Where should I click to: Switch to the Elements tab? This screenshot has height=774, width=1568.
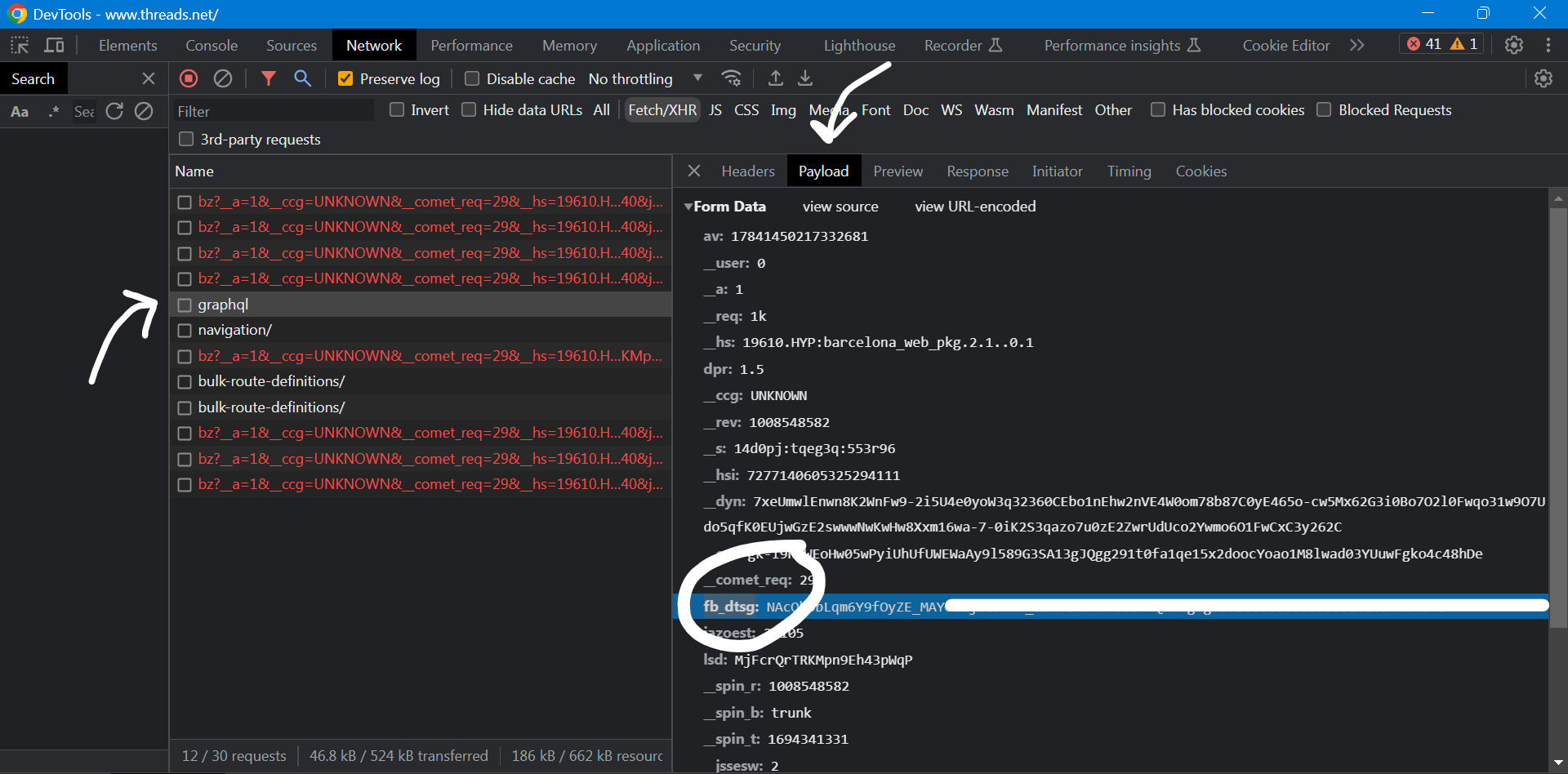click(127, 45)
